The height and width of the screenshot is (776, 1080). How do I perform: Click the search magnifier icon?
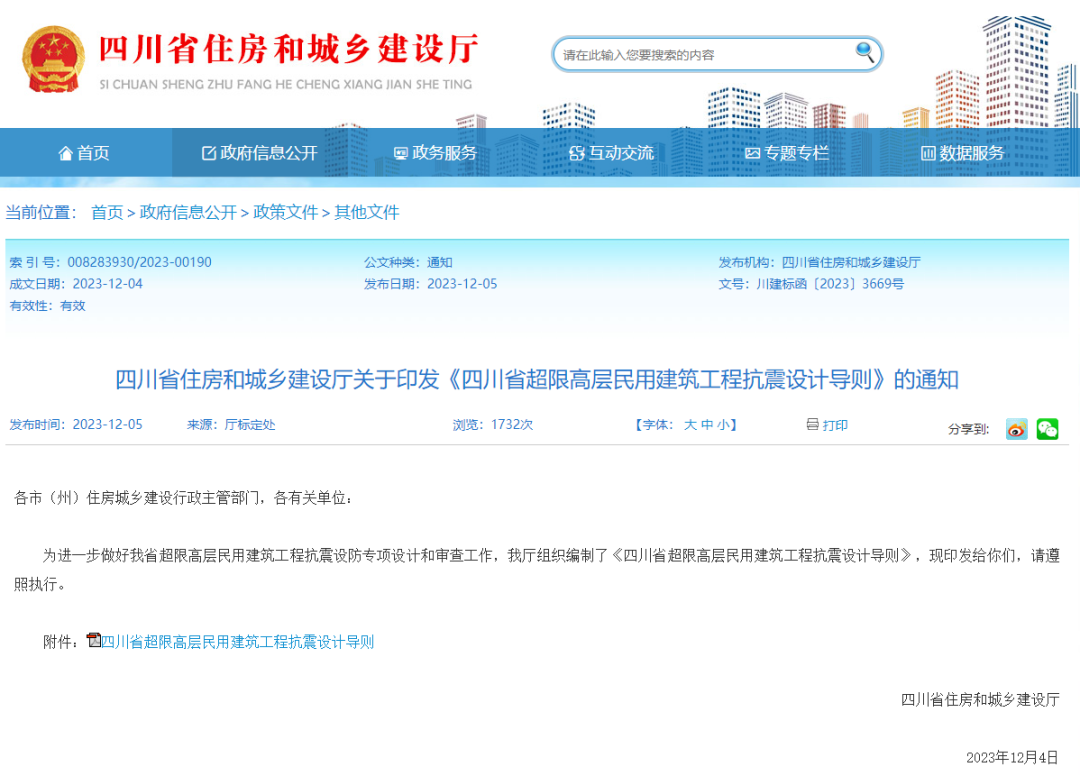pos(864,52)
